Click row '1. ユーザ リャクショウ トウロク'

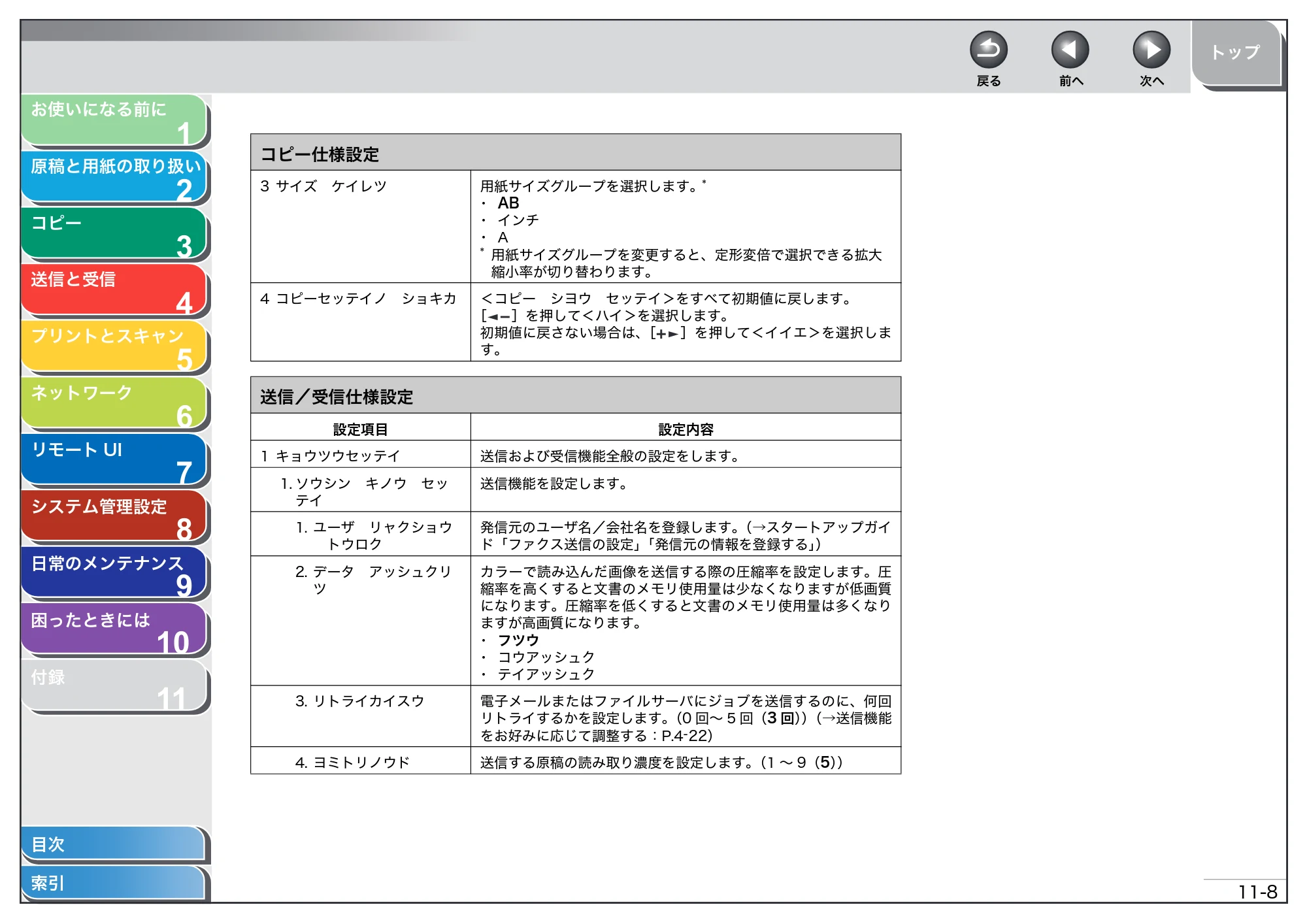(x=575, y=535)
